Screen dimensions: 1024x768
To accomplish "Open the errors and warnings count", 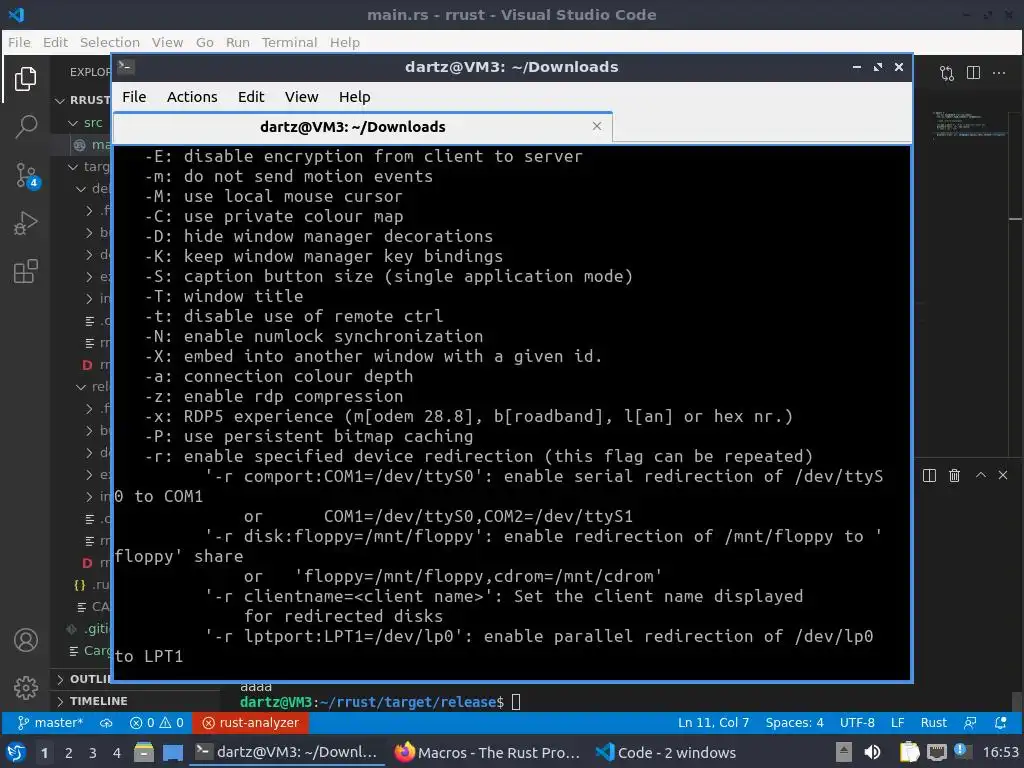I will coord(157,723).
